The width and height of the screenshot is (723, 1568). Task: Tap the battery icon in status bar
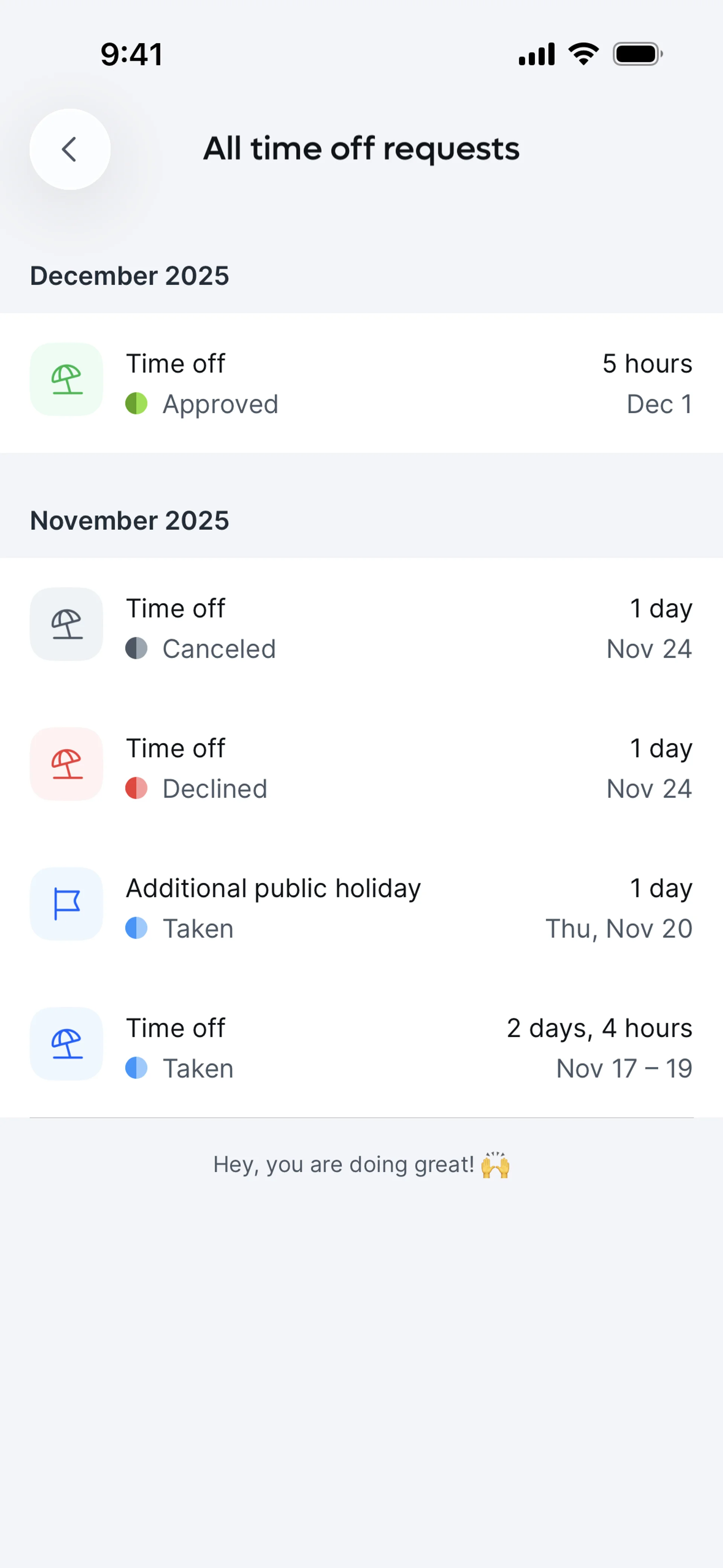pos(637,54)
